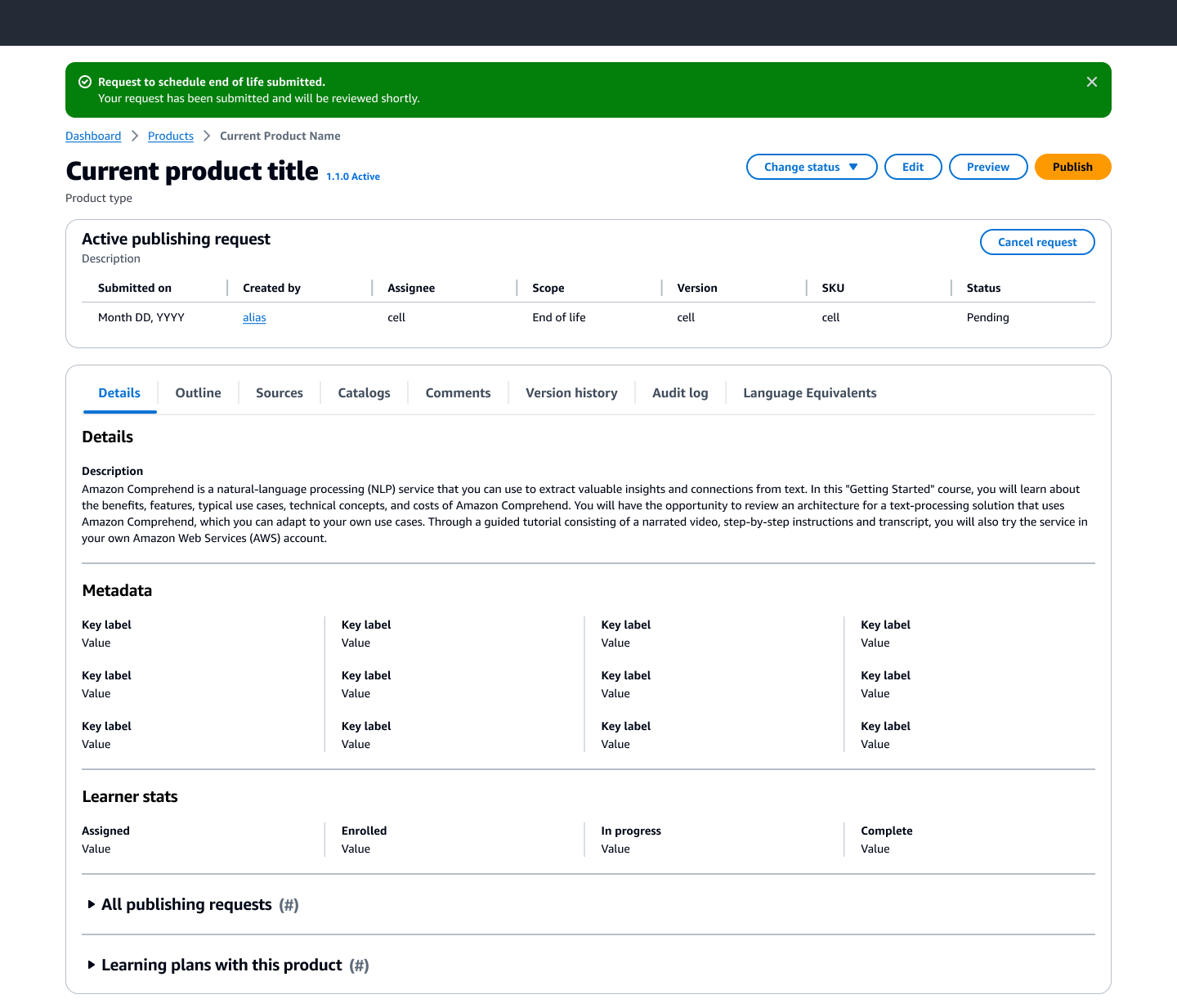1177x1008 pixels.
Task: Click the Edit button
Action: 913,167
